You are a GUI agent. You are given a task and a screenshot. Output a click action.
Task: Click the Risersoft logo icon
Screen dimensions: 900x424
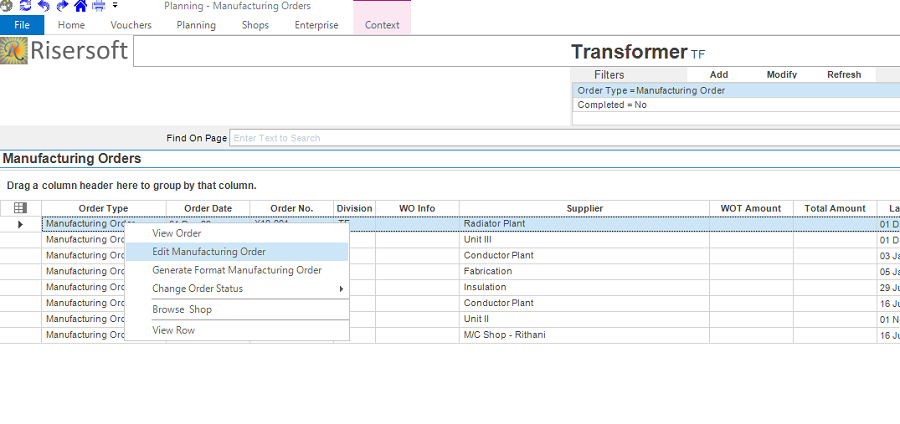pos(14,50)
